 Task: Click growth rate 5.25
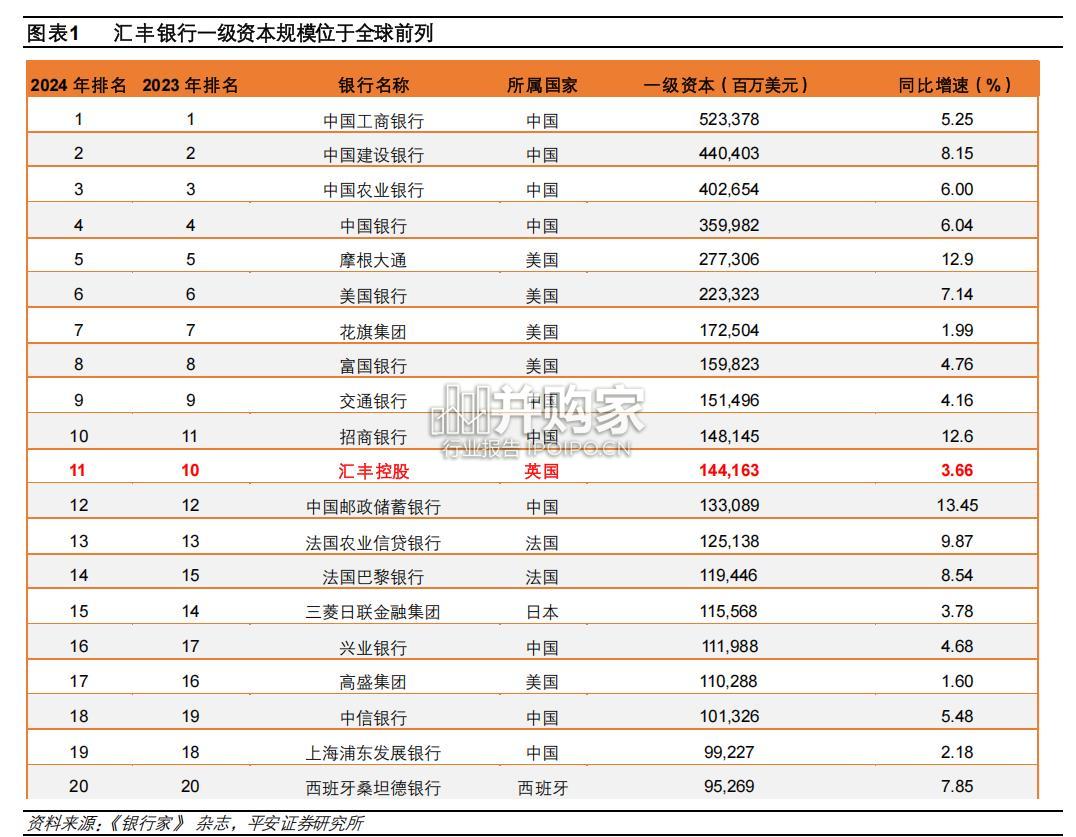point(957,119)
